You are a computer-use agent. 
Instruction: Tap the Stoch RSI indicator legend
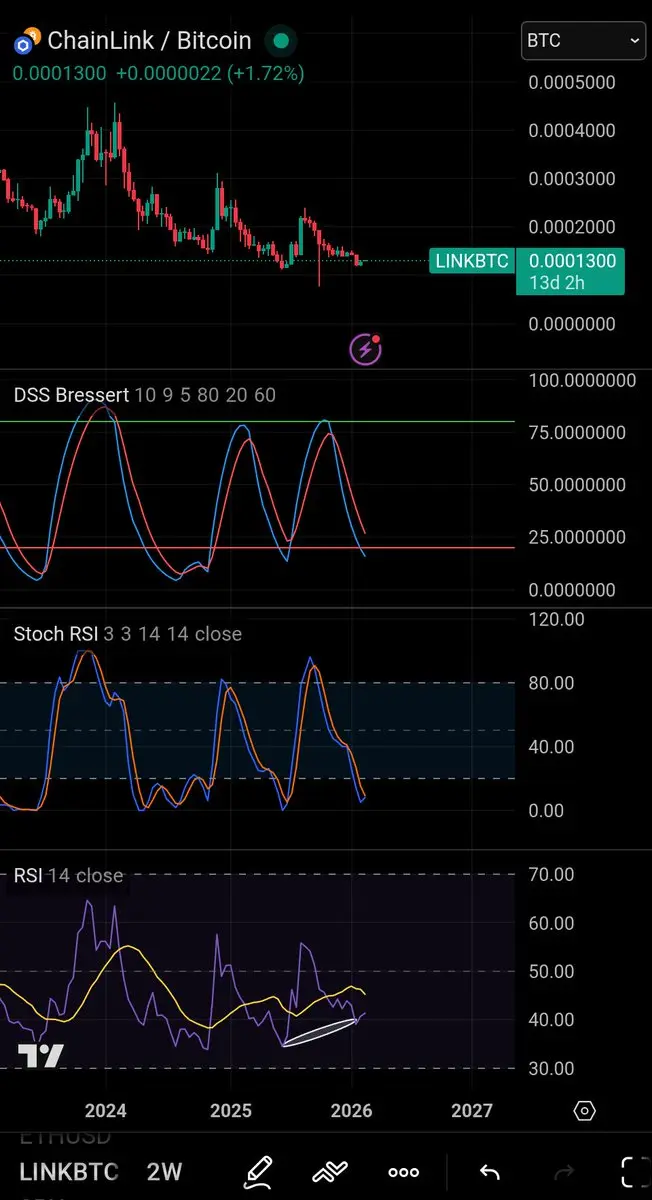128,634
